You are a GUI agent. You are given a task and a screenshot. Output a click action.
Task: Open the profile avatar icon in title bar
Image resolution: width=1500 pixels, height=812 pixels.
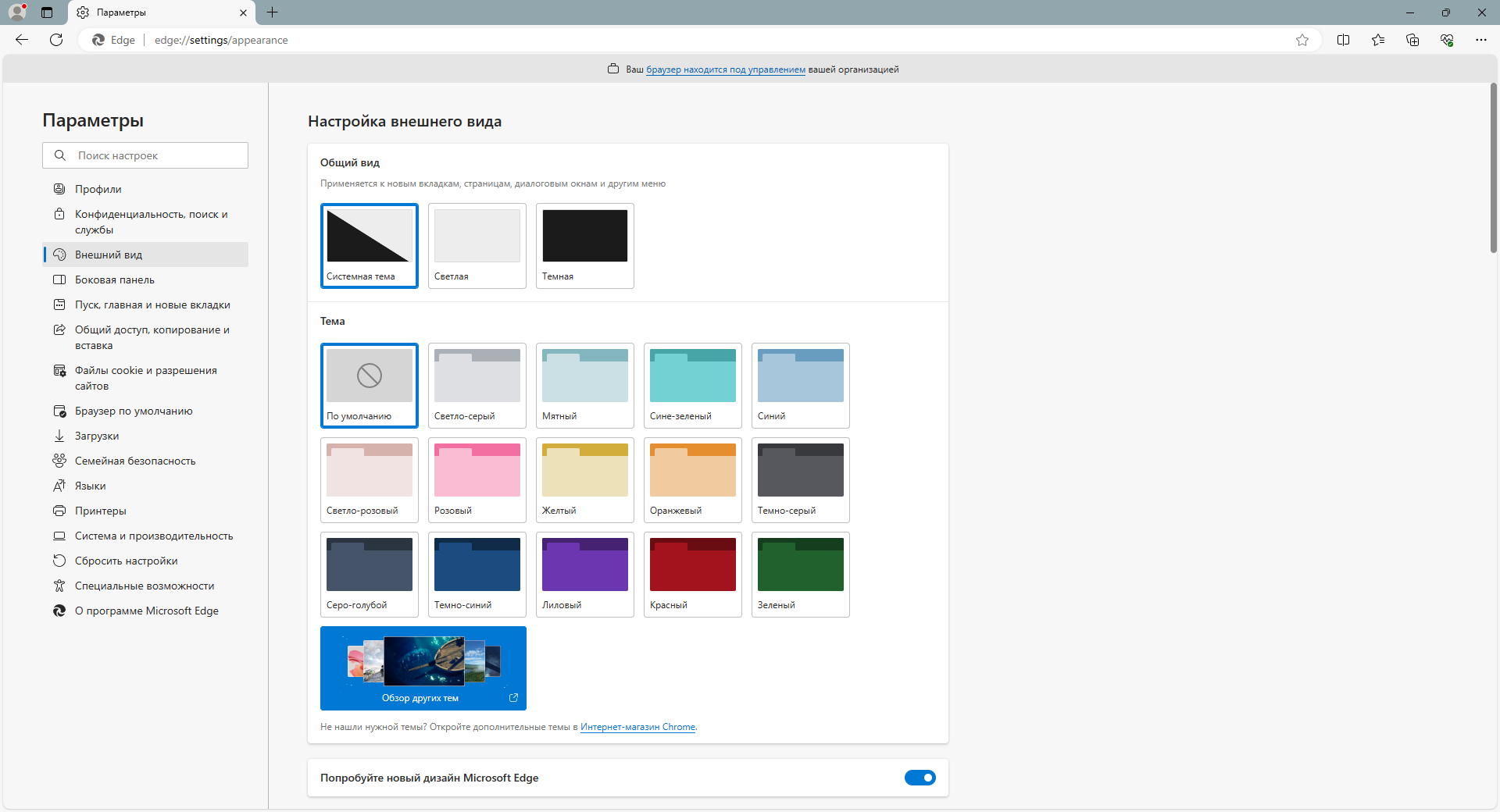tap(17, 12)
